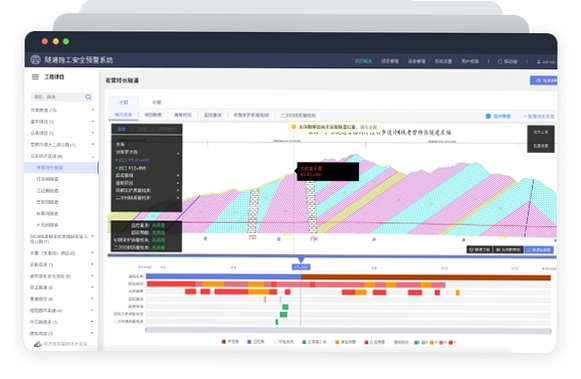Viewport: 581px width, 379px height.
Task: Click the horizontal scrollbar under the timeline chart
Action: pyautogui.click(x=348, y=330)
